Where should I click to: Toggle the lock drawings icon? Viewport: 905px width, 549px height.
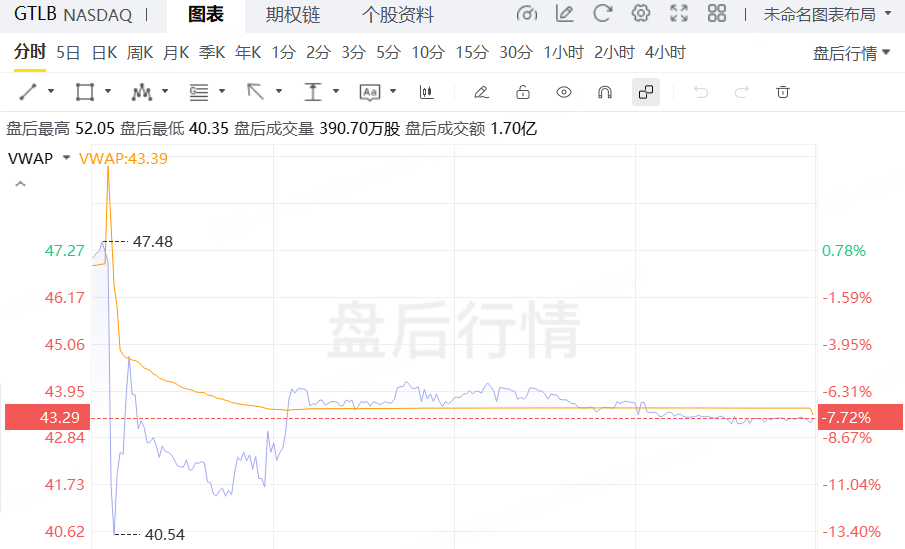point(522,92)
